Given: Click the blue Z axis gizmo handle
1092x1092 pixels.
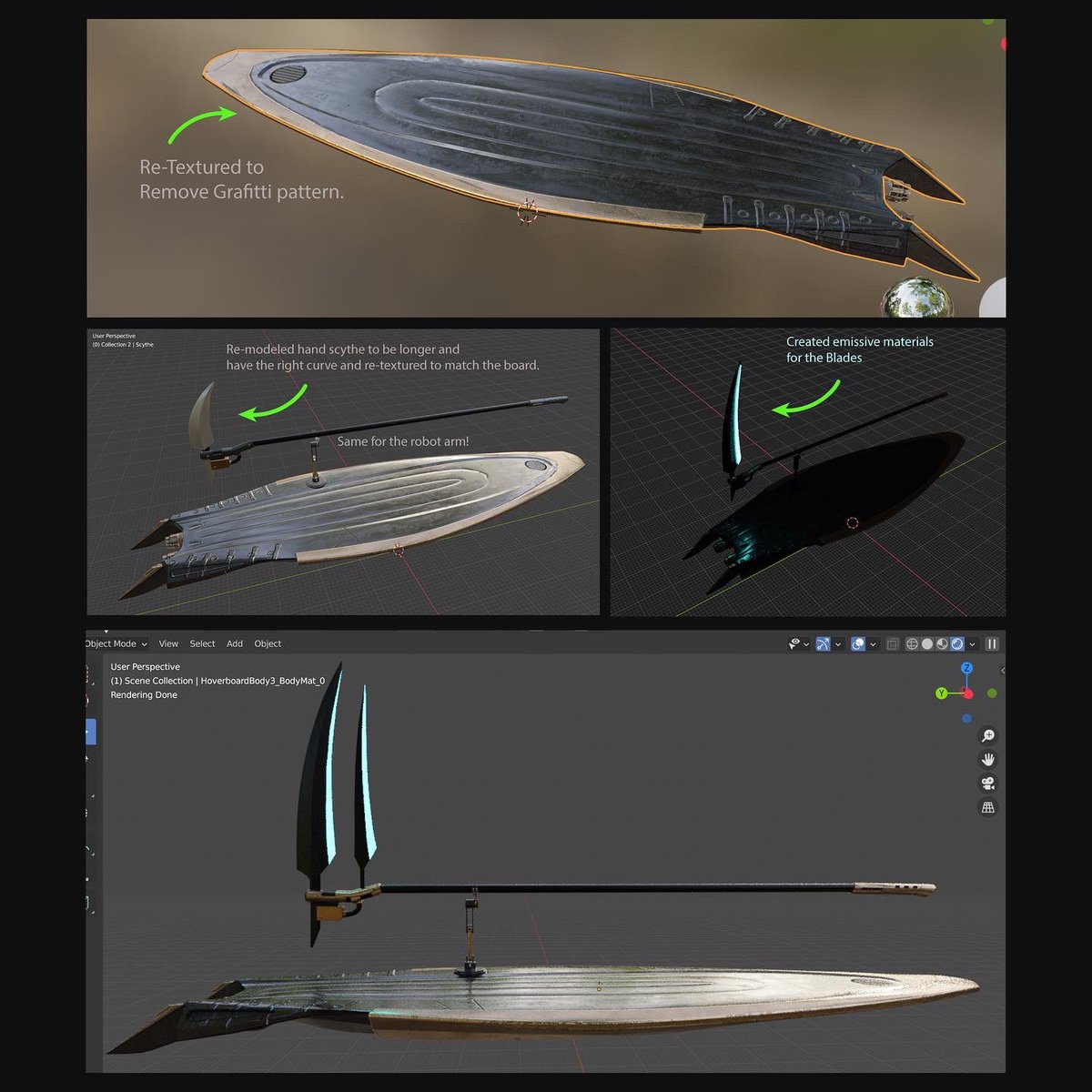Looking at the screenshot, I should tap(967, 668).
